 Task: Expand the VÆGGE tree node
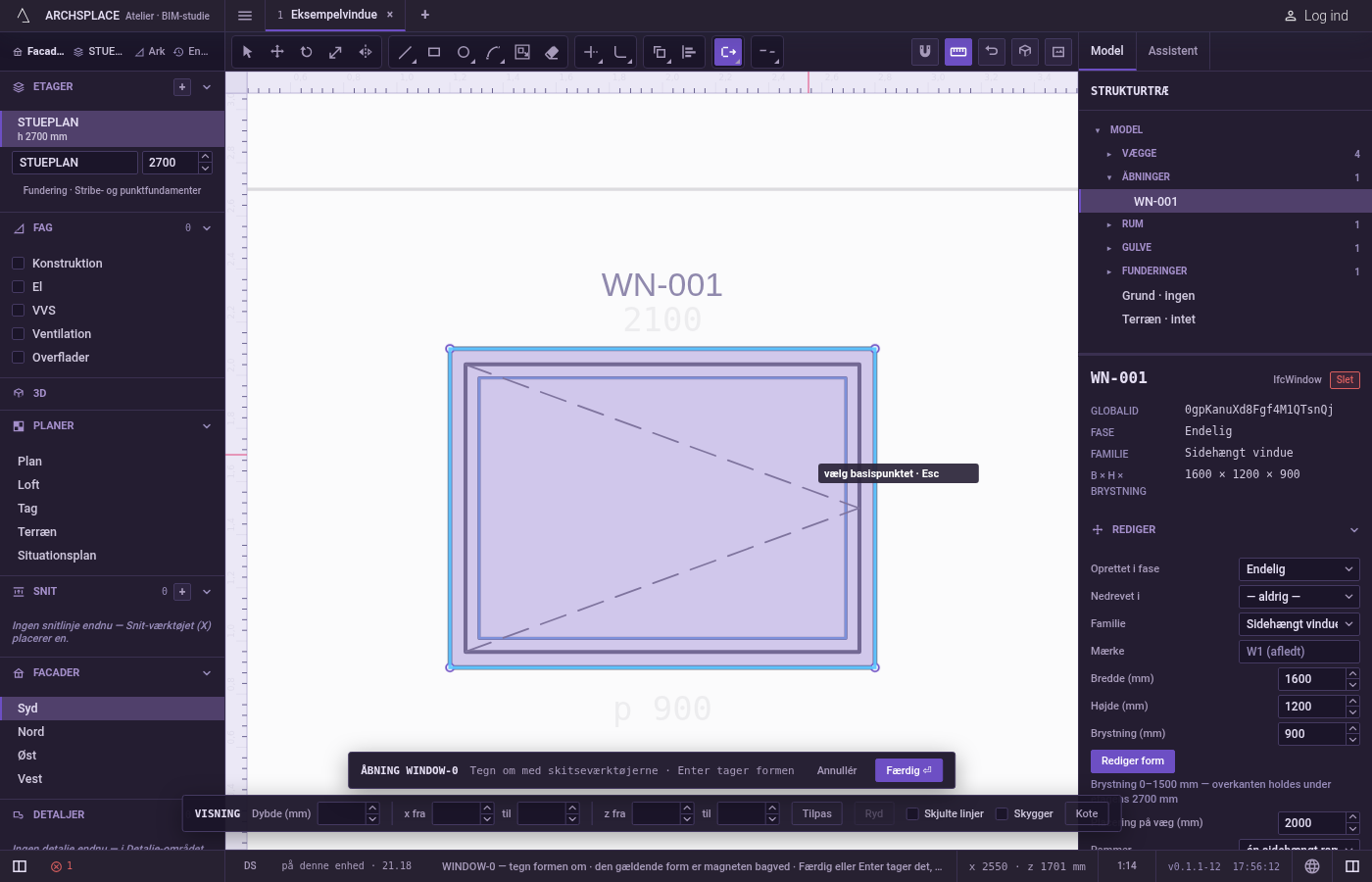[x=1108, y=154]
